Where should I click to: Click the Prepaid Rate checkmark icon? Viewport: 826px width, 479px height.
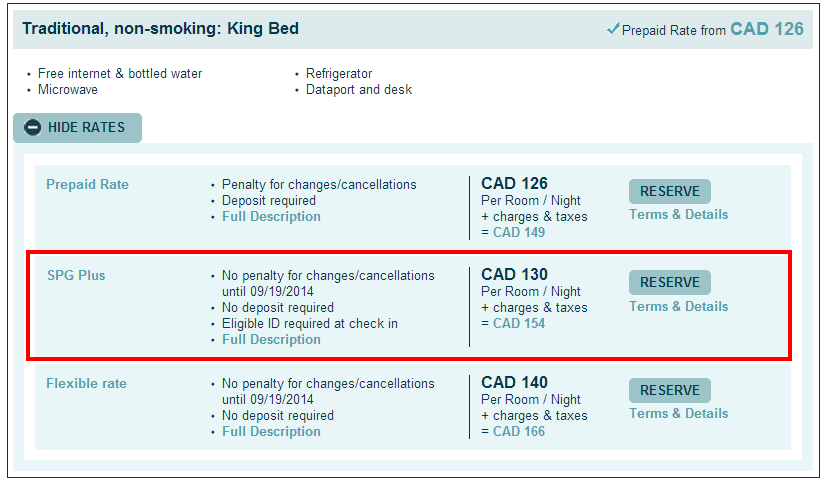click(613, 28)
